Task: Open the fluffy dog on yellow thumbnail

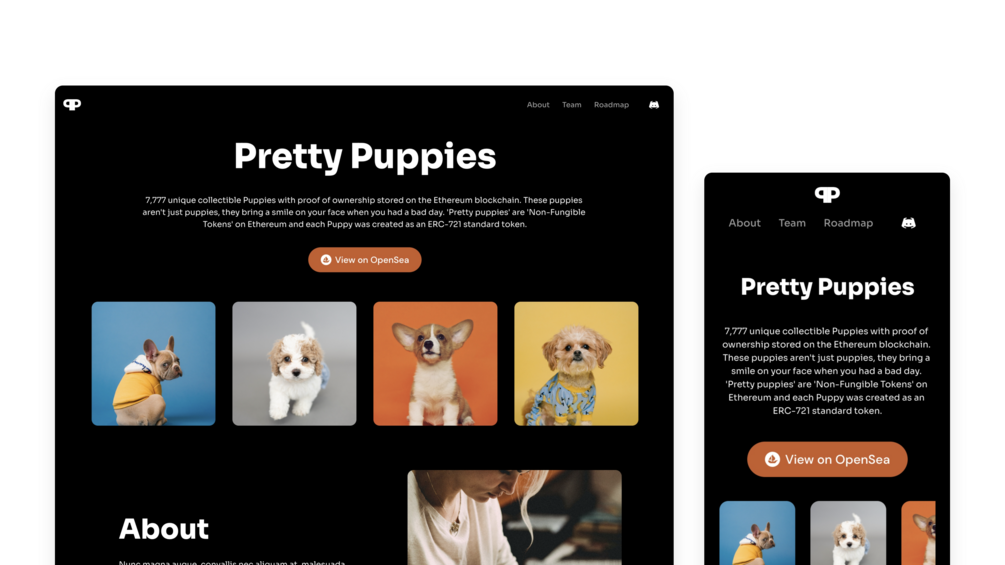Action: pos(576,364)
